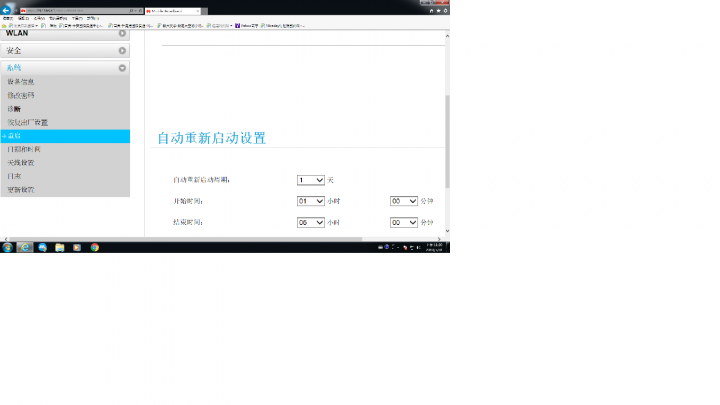
Task: Select the highlighted 重启 menu item
Action: click(x=65, y=136)
